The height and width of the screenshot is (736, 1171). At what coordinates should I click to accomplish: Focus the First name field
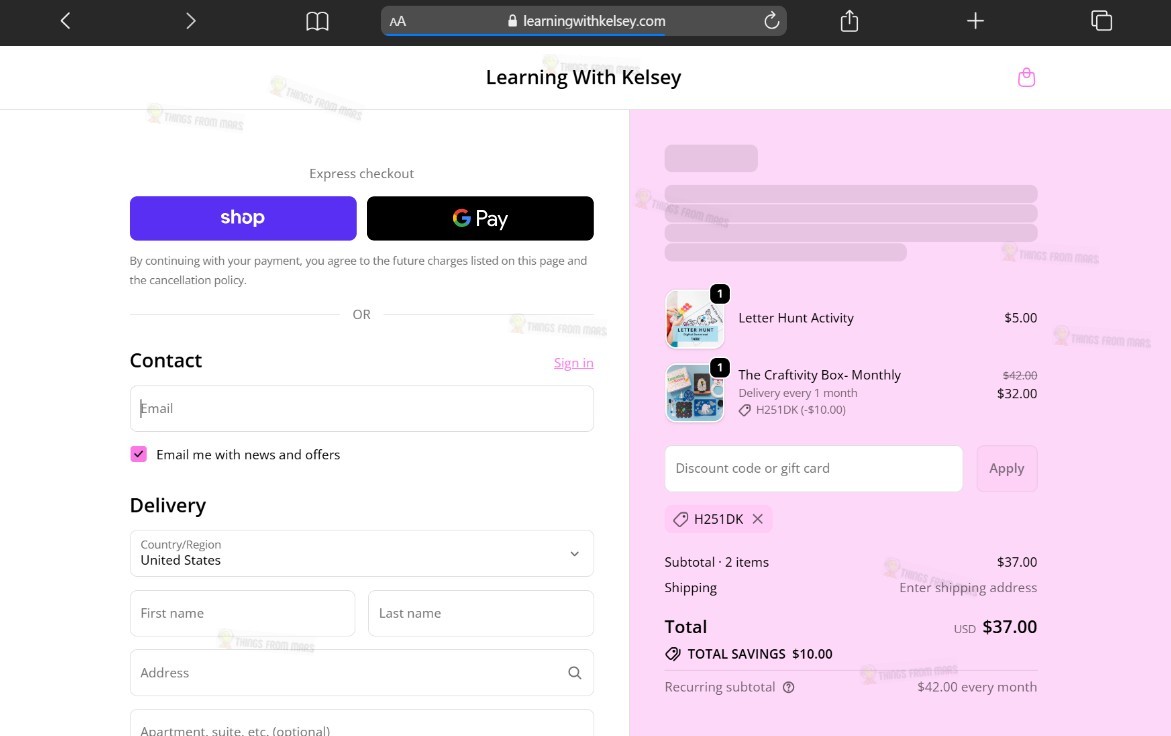(243, 613)
